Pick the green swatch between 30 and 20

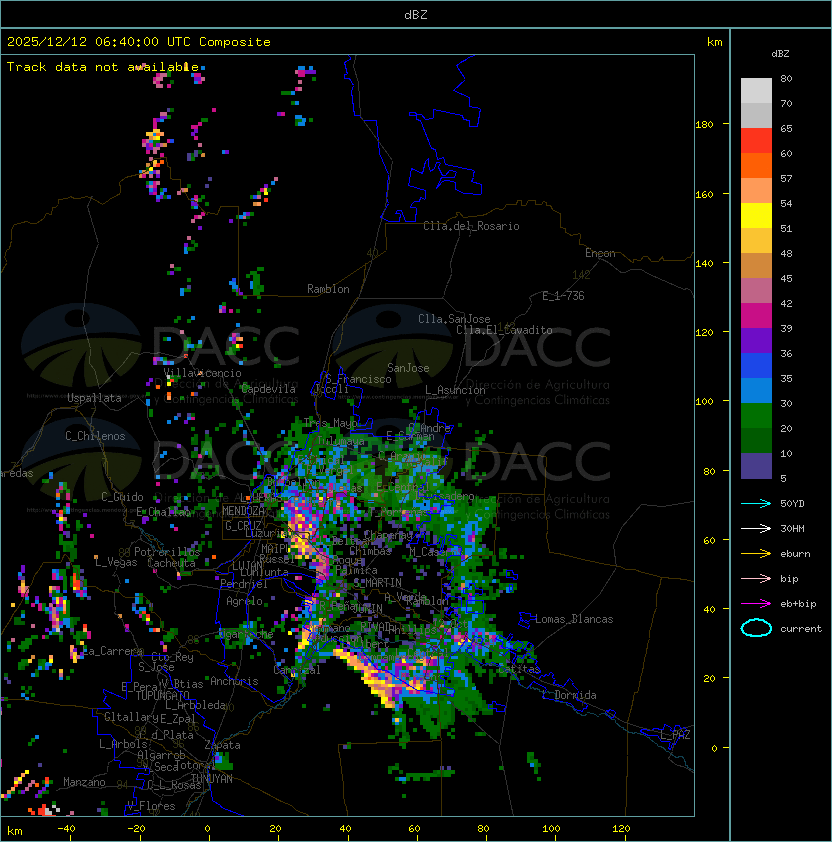click(756, 415)
